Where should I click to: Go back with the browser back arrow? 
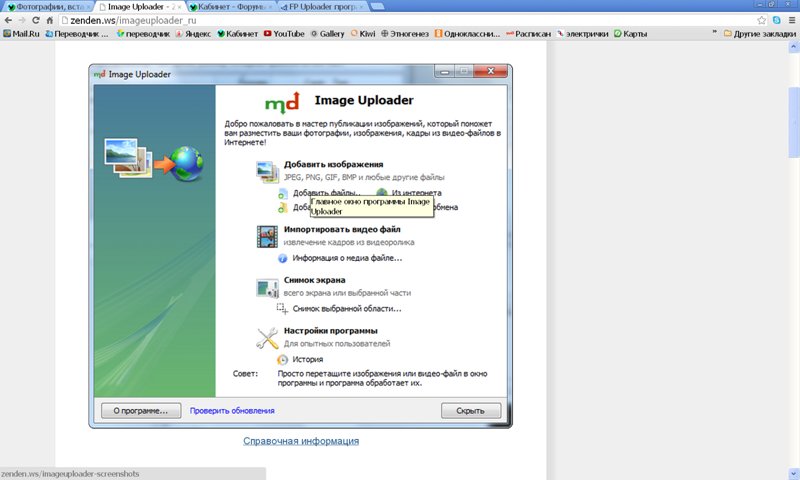click(8, 20)
